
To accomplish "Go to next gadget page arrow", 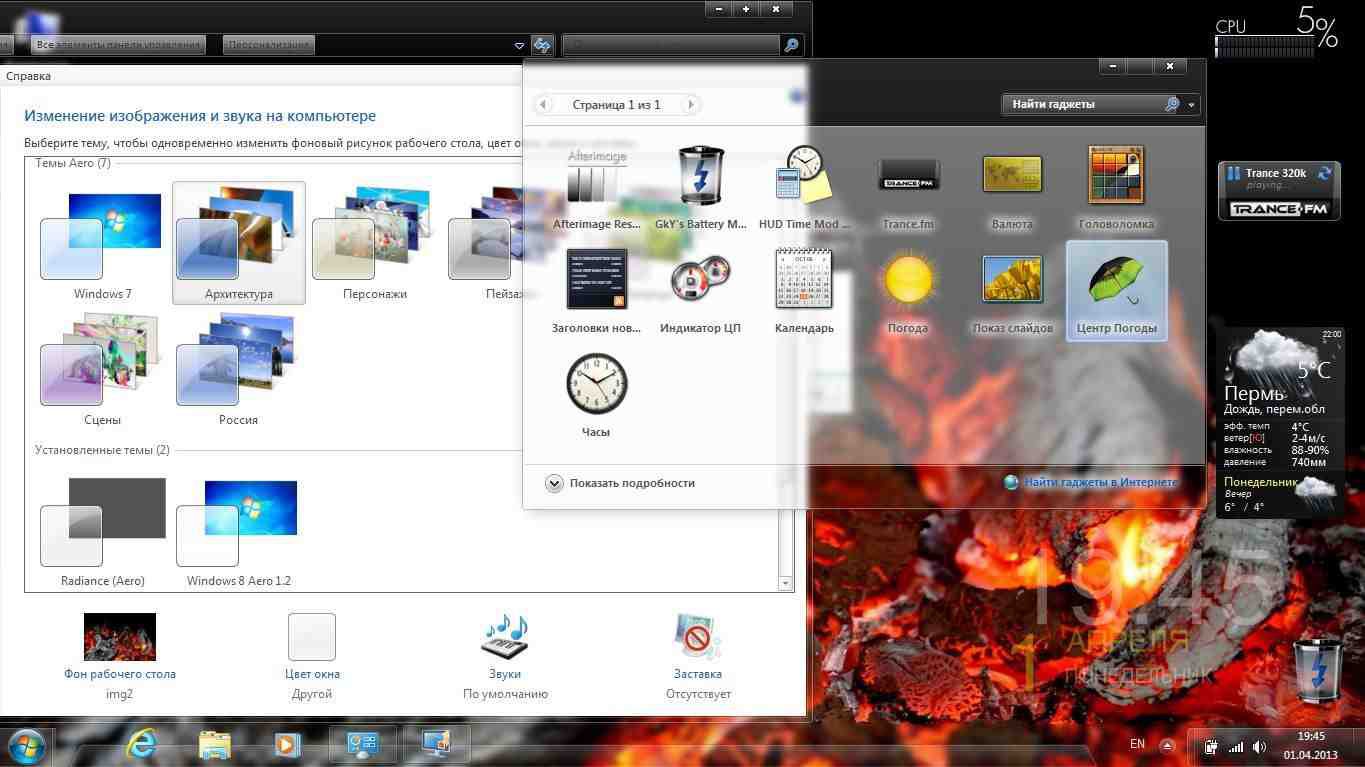I will [x=690, y=104].
